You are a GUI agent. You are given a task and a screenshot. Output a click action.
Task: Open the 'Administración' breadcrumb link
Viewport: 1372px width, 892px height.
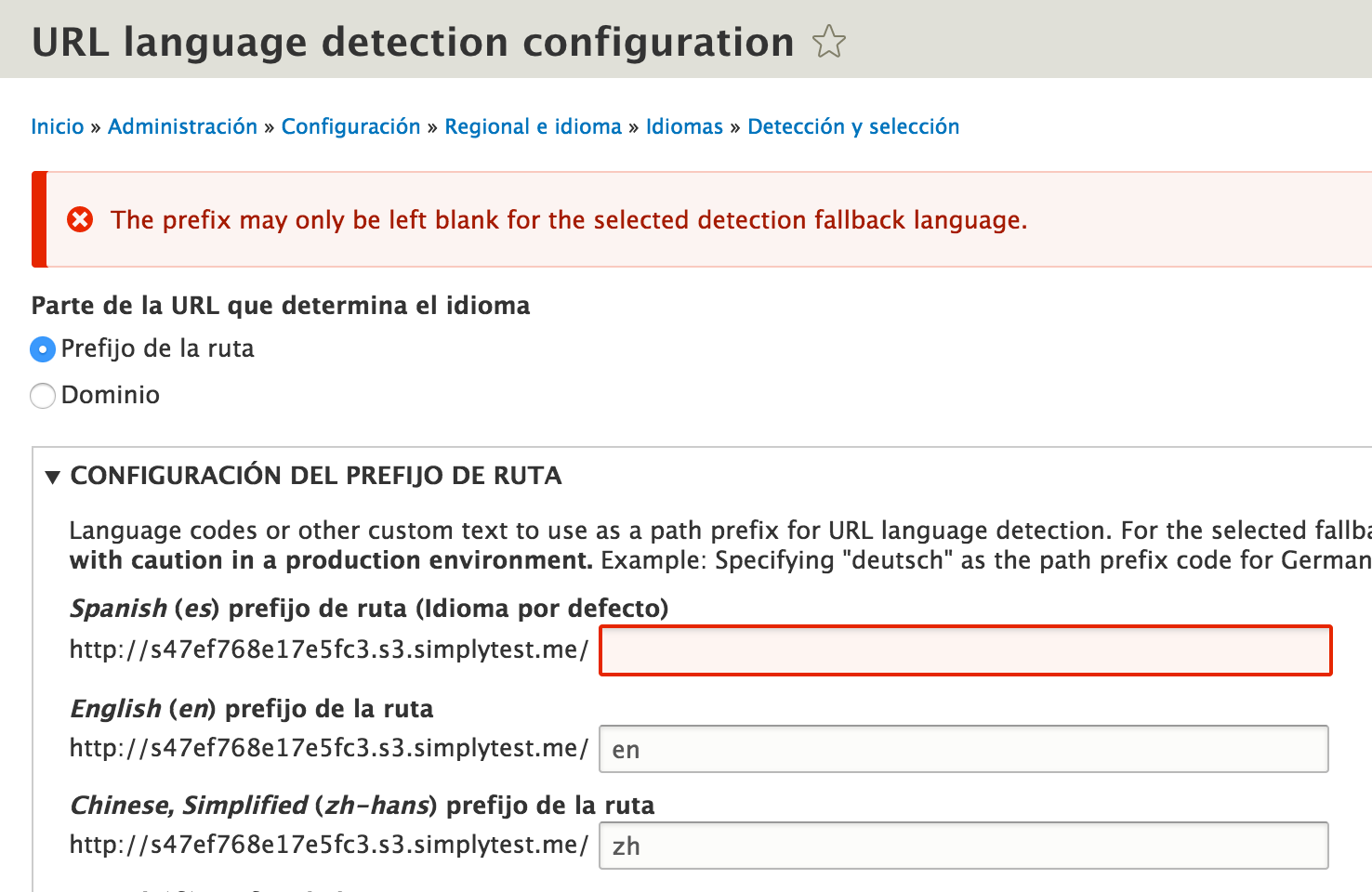(182, 125)
